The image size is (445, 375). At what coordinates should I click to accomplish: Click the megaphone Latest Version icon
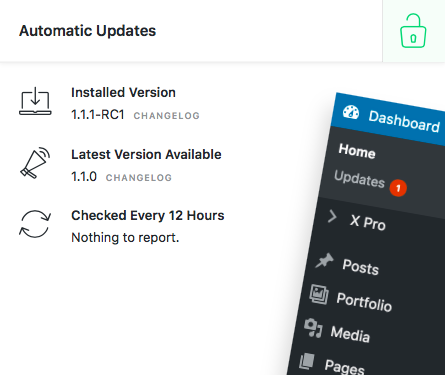pos(35,163)
